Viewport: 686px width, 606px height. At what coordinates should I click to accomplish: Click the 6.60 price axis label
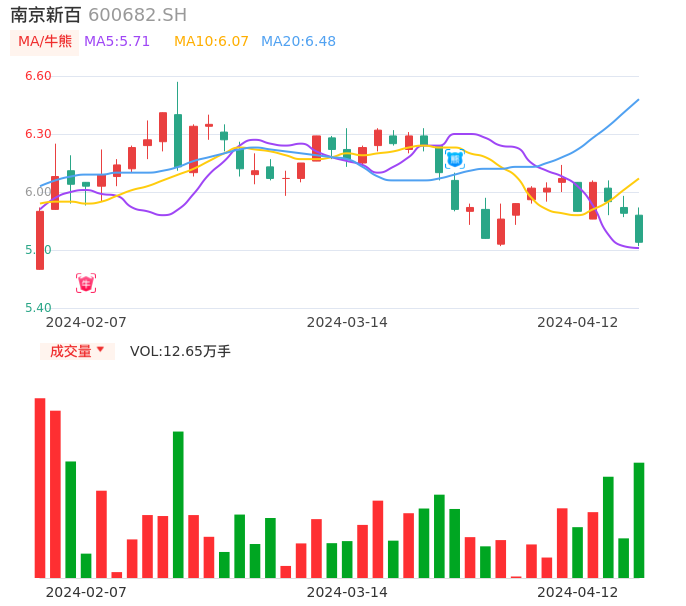pyautogui.click(x=37, y=76)
